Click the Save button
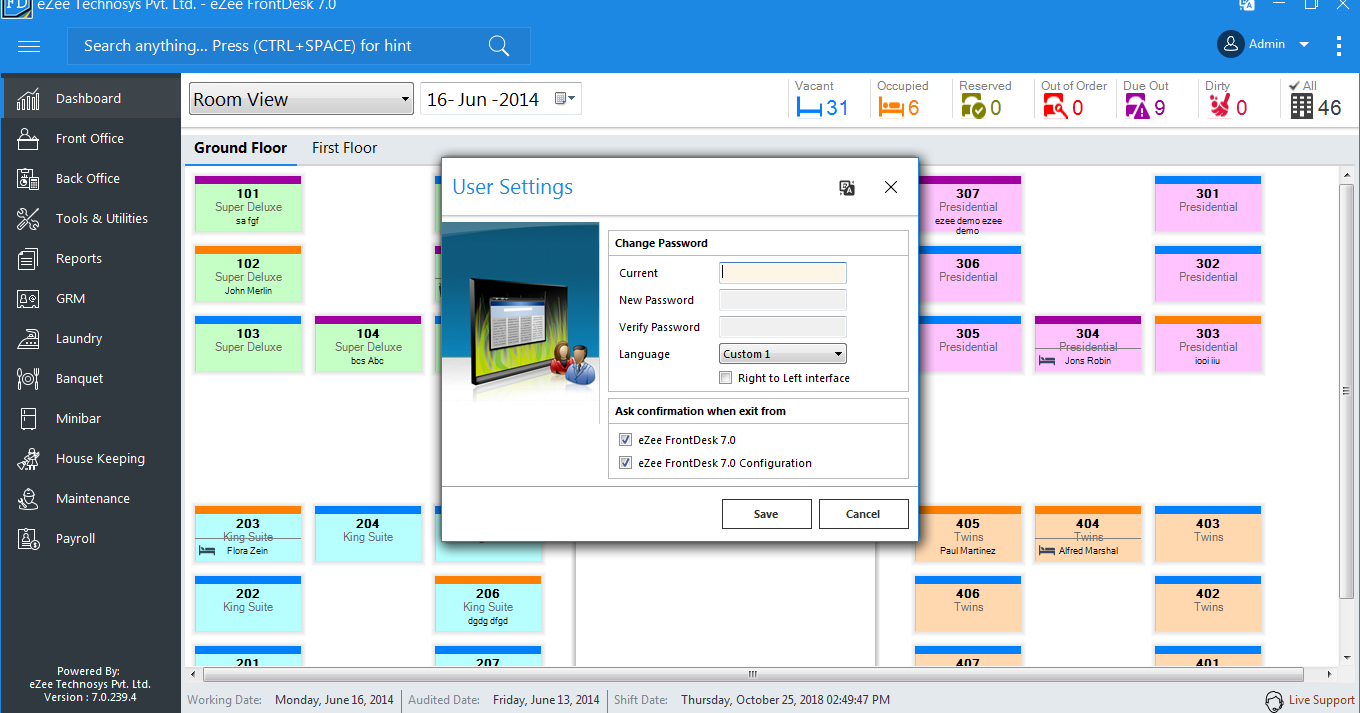Viewport: 1360px width, 713px height. pyautogui.click(x=766, y=514)
